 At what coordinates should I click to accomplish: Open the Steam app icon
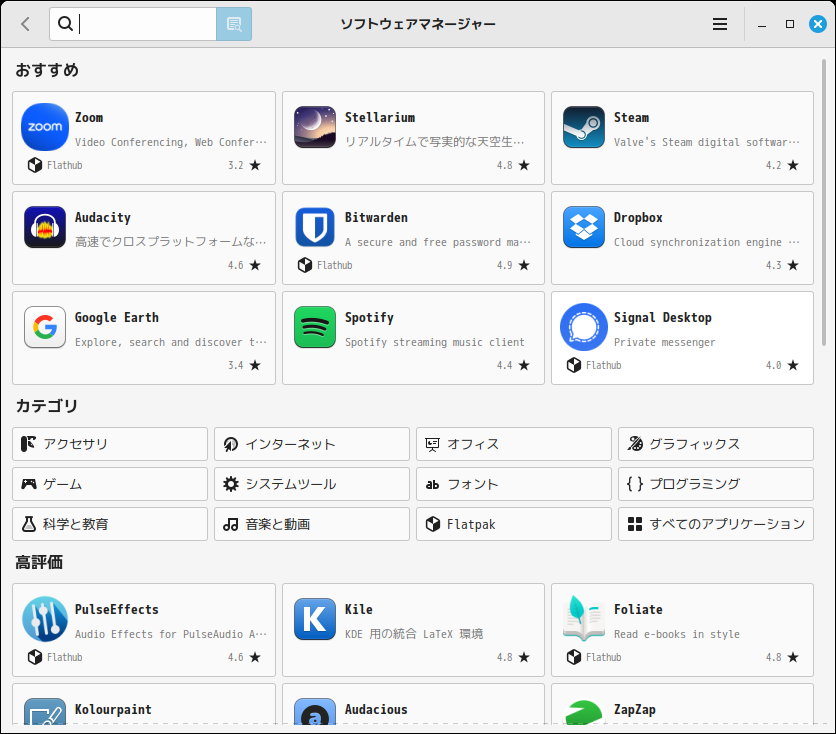(584, 127)
